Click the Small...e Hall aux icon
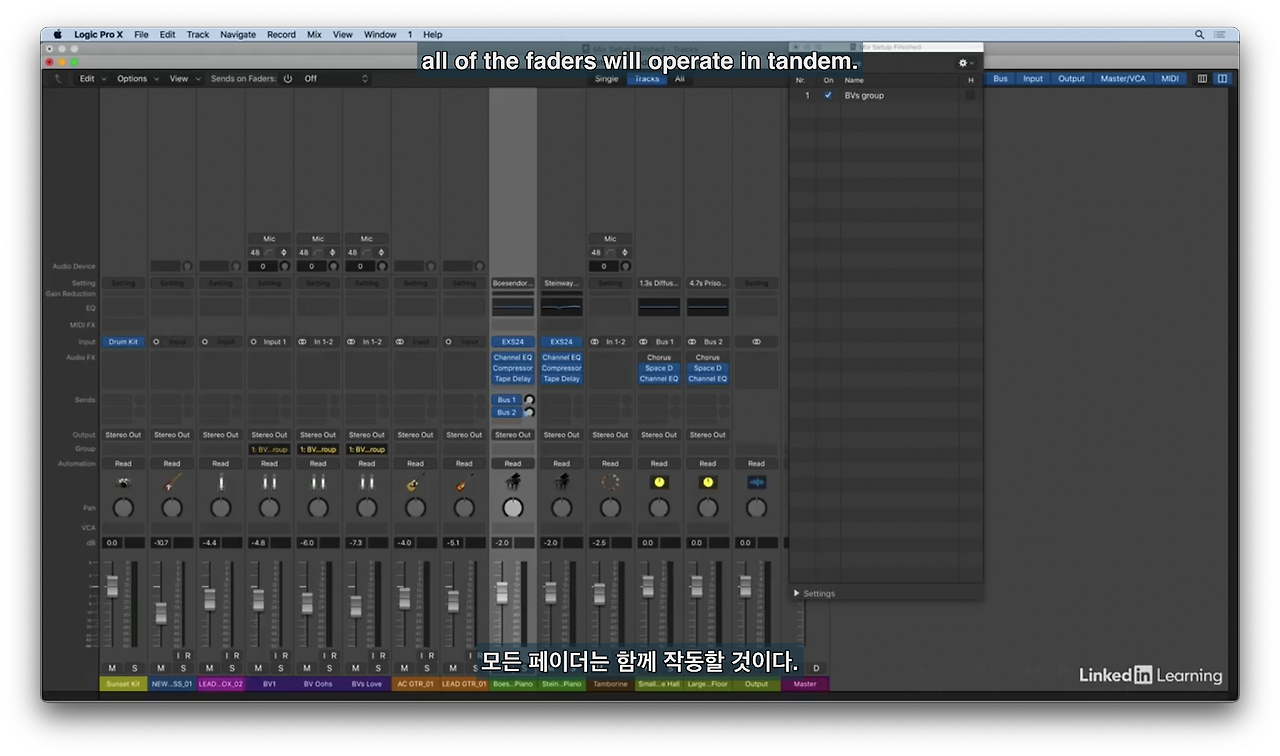 [659, 483]
